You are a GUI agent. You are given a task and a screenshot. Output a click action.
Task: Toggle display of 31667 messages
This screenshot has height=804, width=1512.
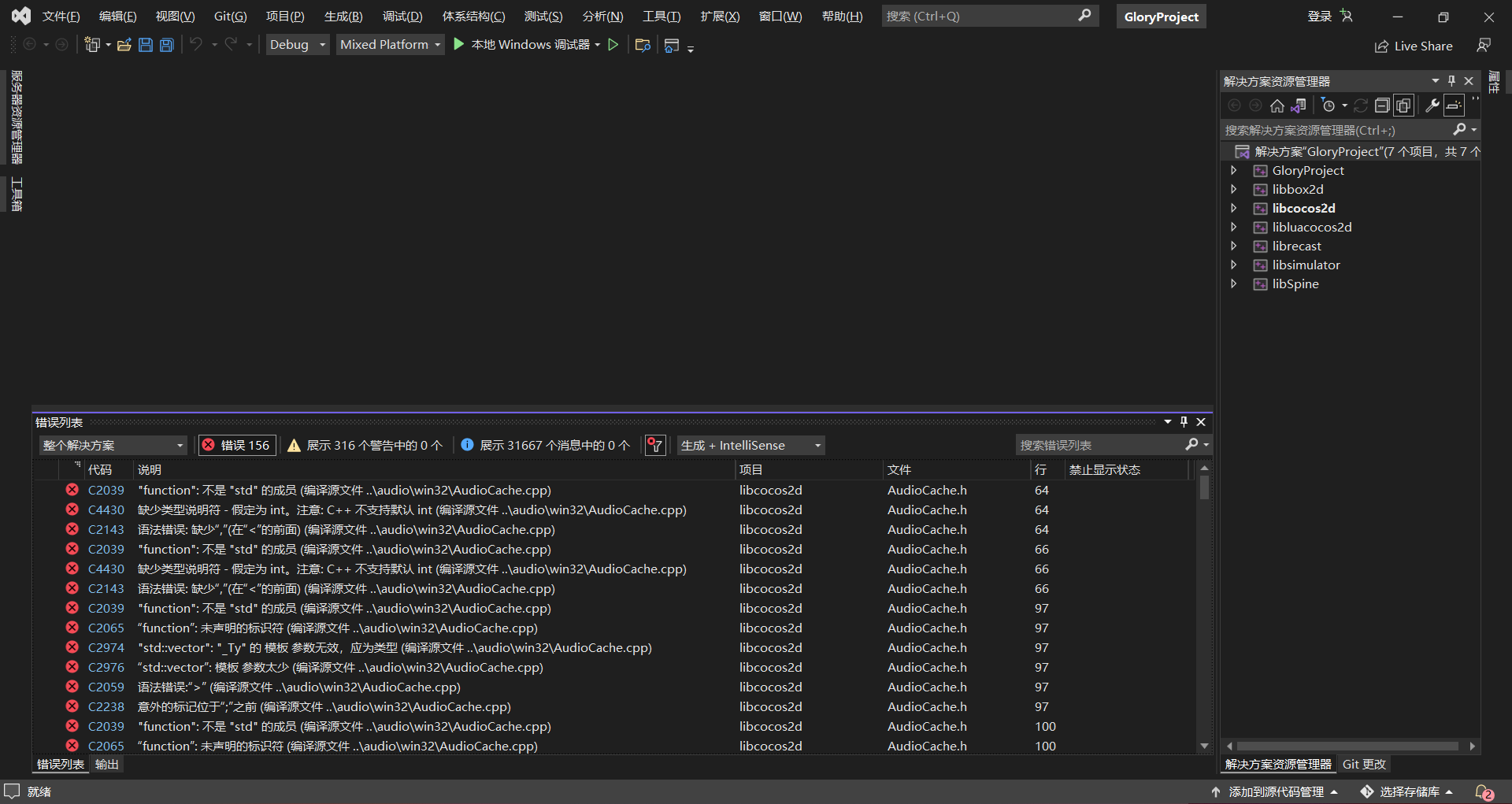click(x=543, y=445)
